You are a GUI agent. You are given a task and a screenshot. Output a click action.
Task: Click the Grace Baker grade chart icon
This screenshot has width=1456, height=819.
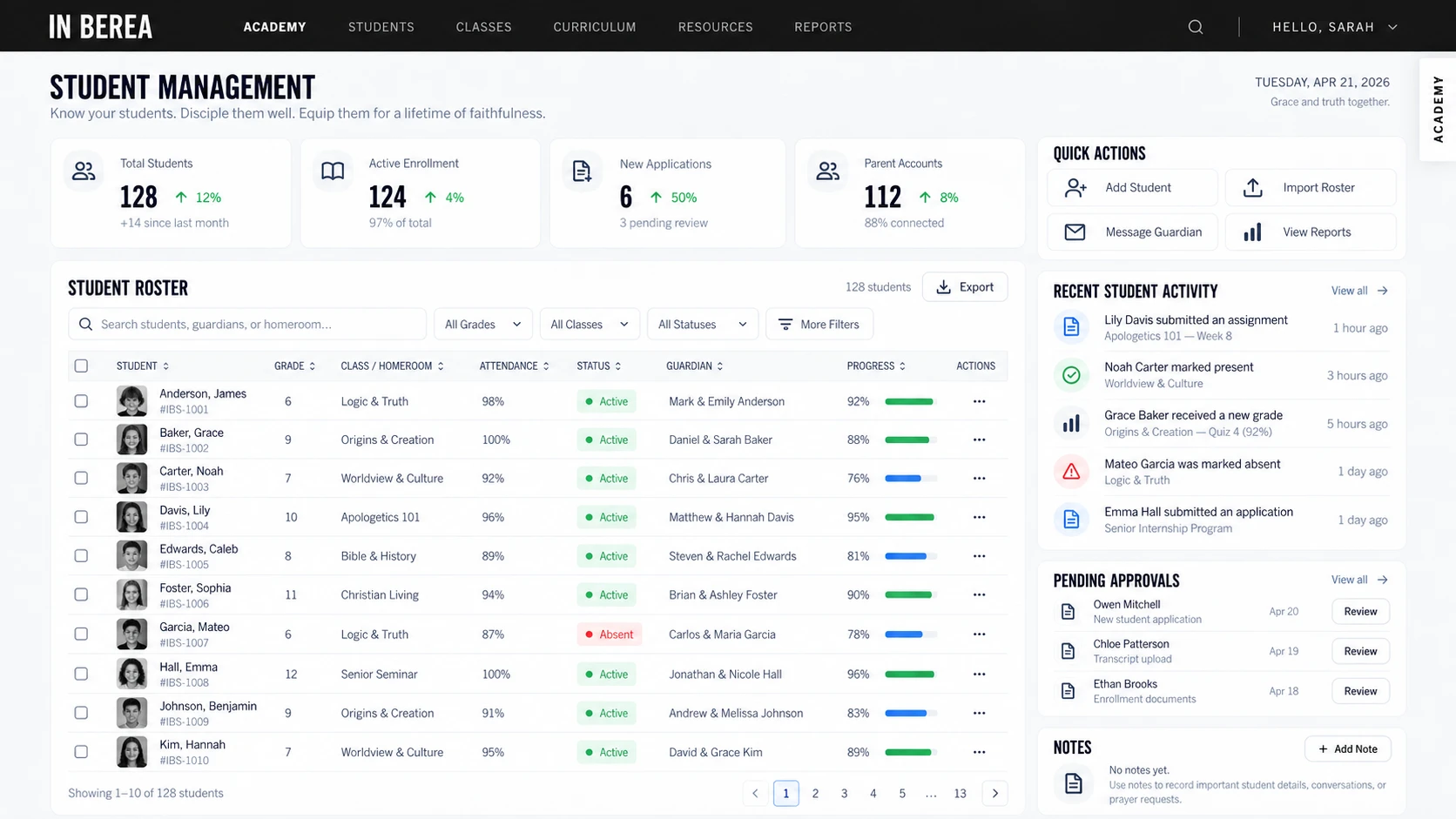coord(1071,424)
